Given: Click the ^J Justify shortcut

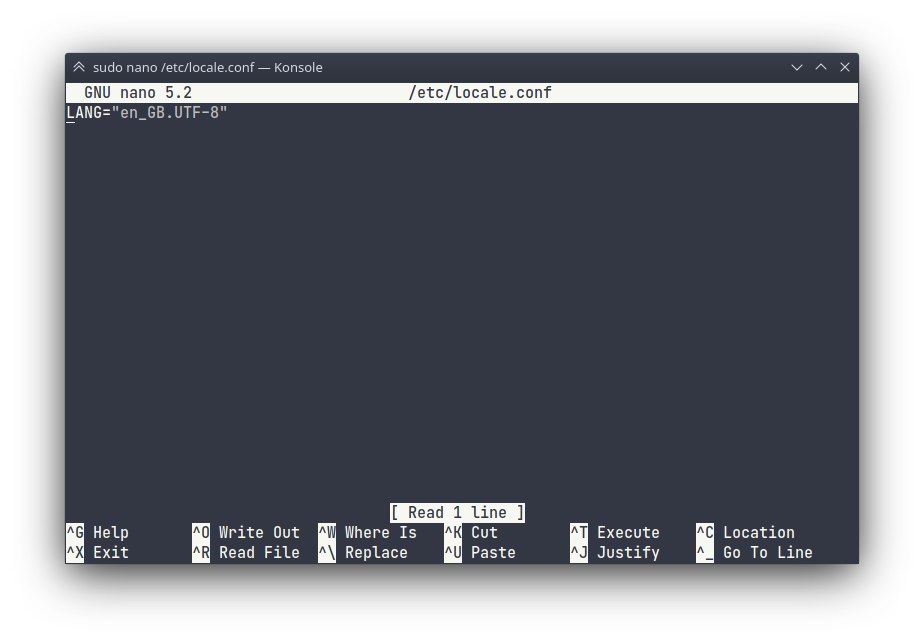Looking at the screenshot, I should pos(615,553).
